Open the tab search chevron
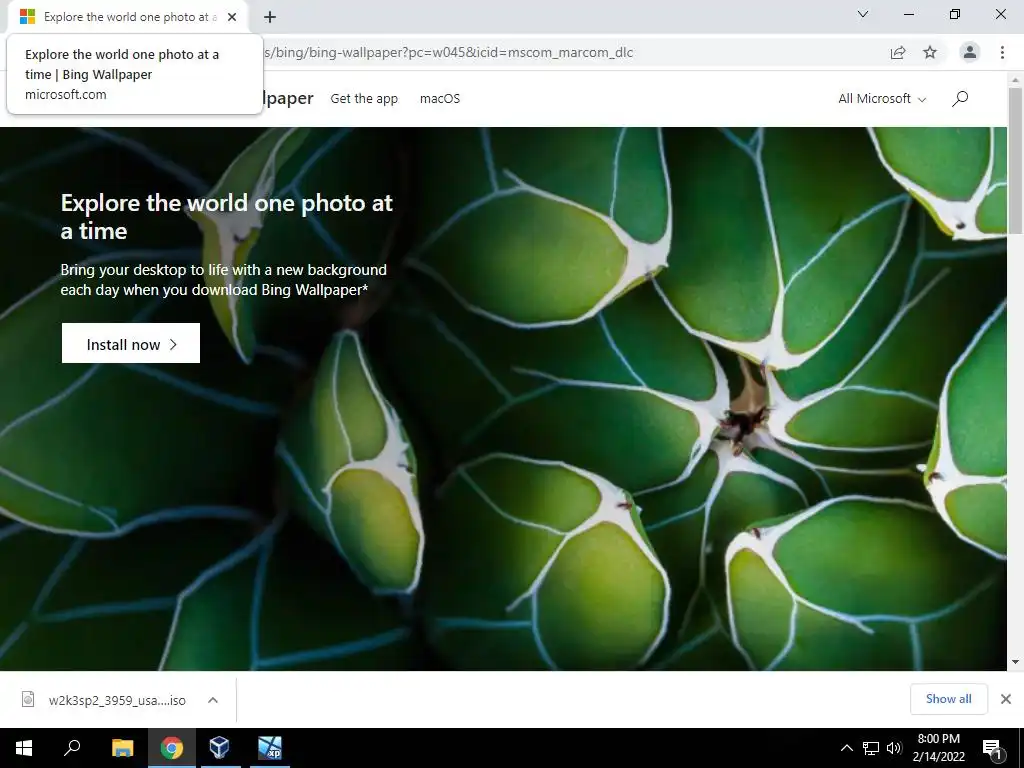 863,14
